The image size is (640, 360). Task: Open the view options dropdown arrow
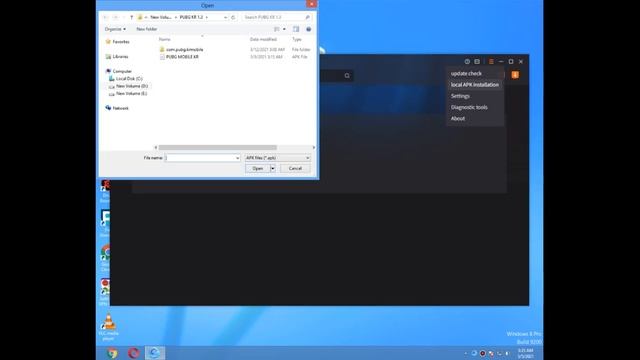click(284, 29)
